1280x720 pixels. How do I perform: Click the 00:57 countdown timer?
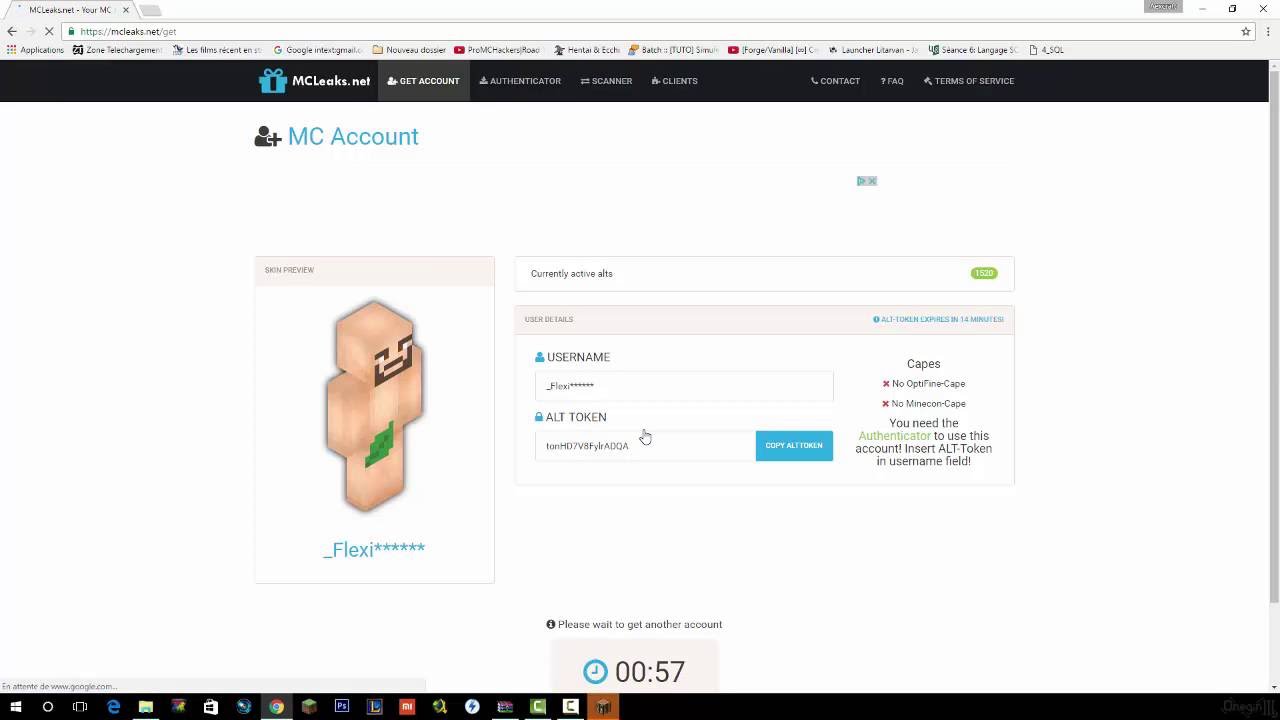tap(650, 672)
